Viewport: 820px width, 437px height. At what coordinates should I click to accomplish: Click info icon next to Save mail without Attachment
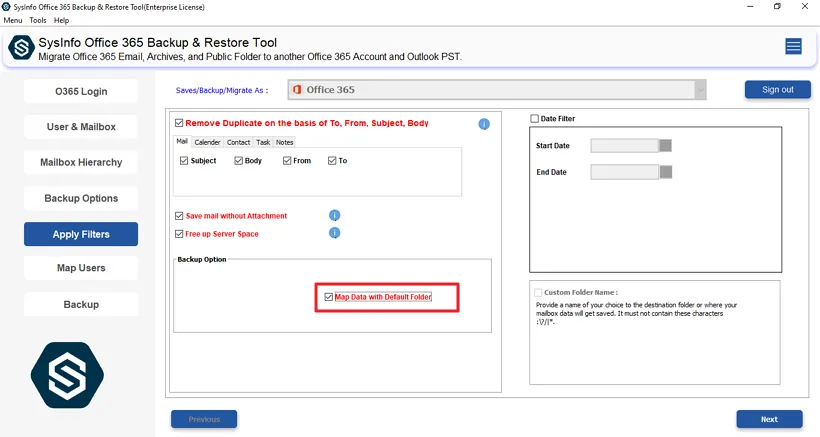point(335,215)
